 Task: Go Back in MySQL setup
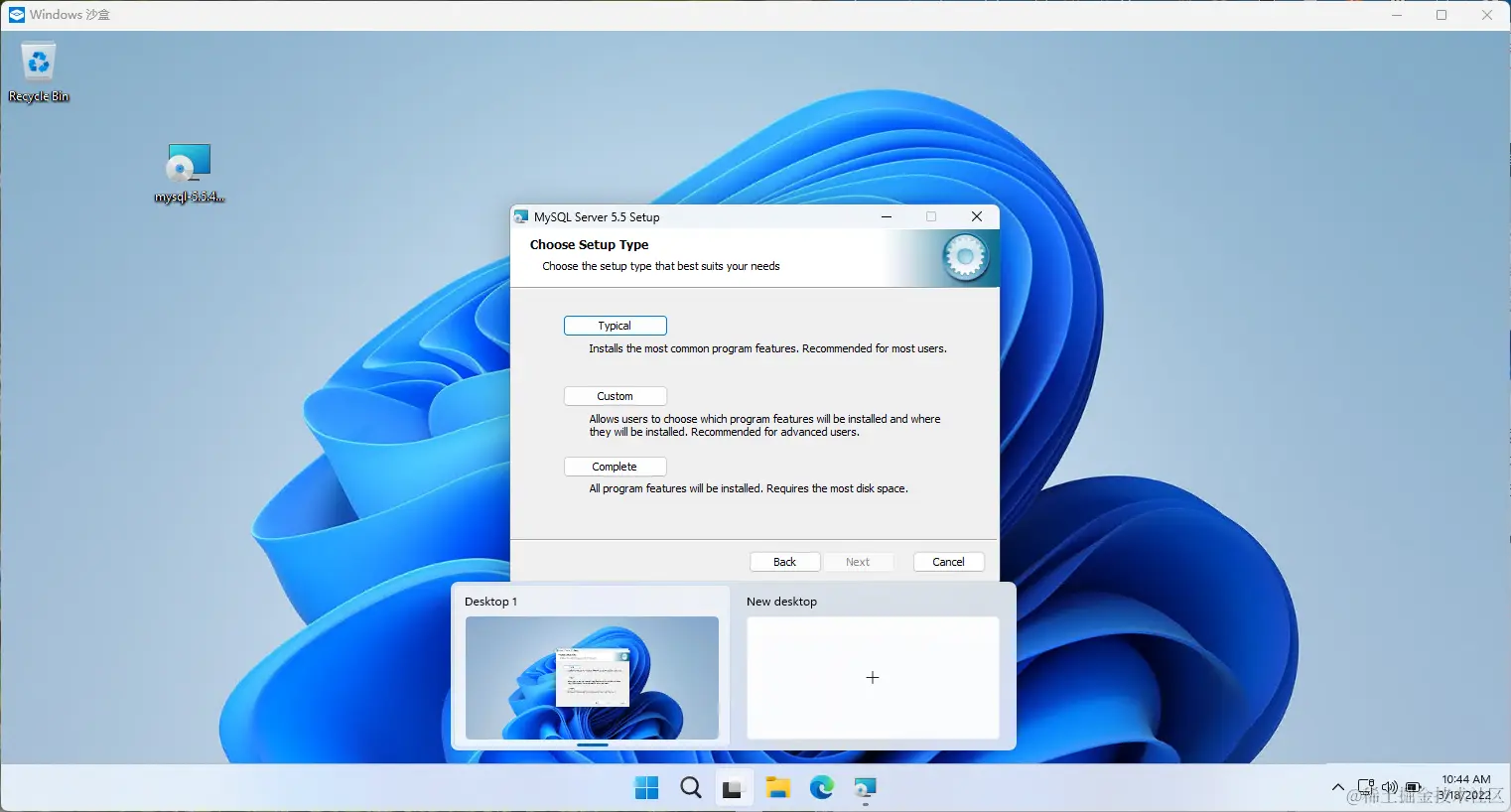784,562
